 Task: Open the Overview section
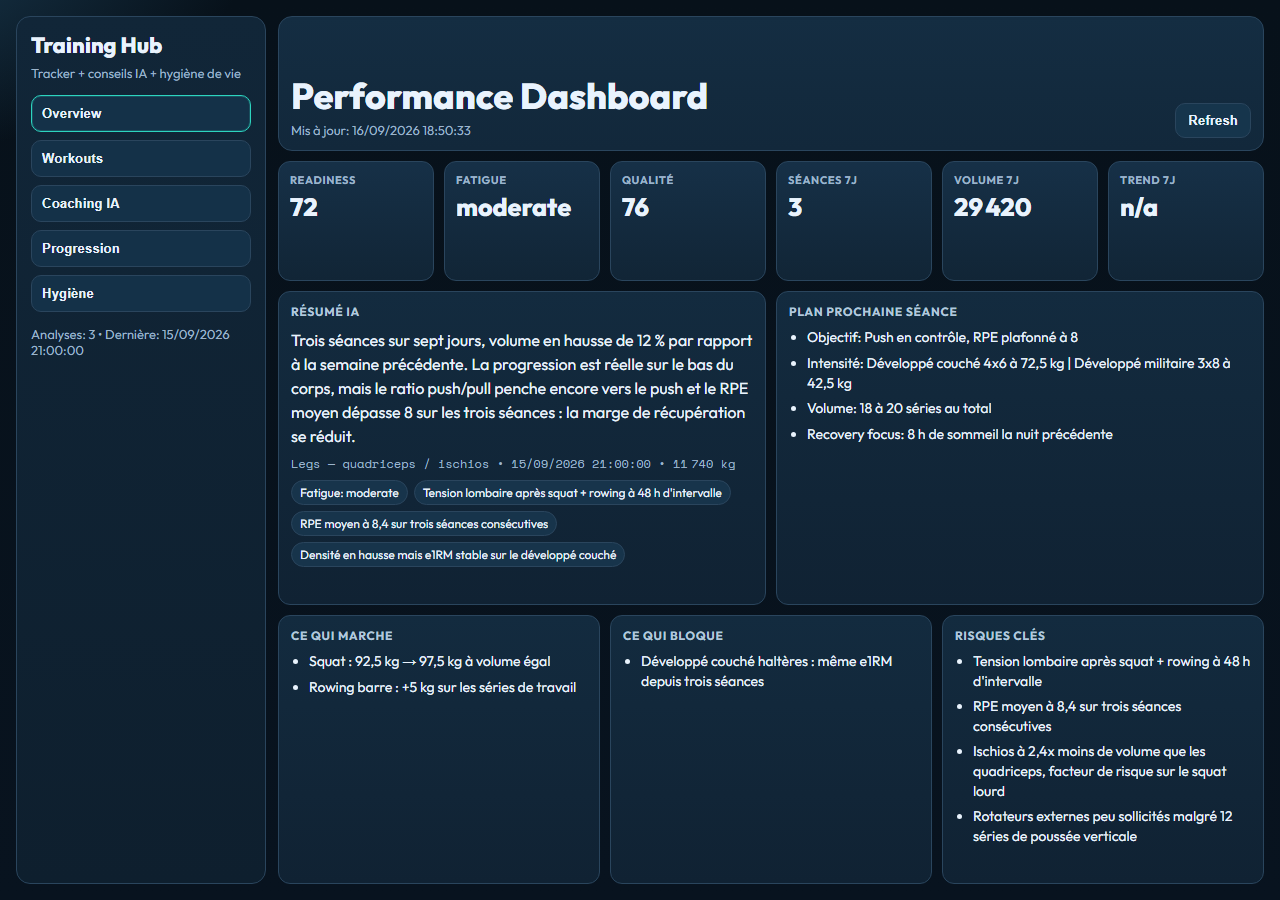click(x=141, y=113)
